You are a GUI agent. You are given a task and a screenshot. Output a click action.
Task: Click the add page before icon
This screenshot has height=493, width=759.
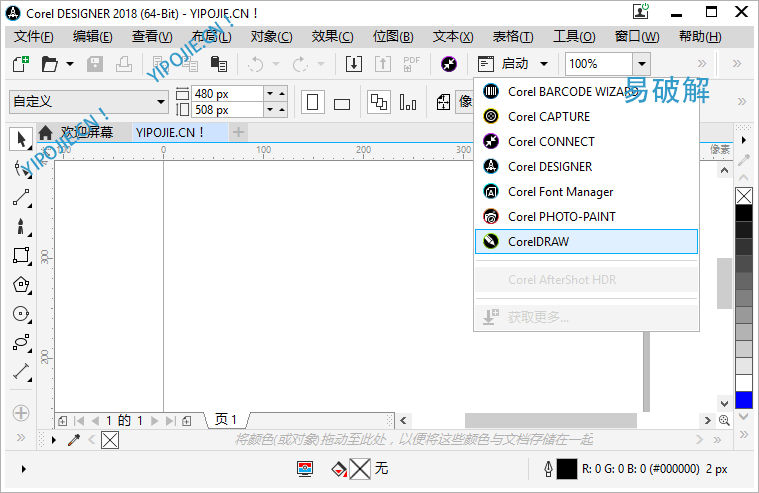[62, 421]
